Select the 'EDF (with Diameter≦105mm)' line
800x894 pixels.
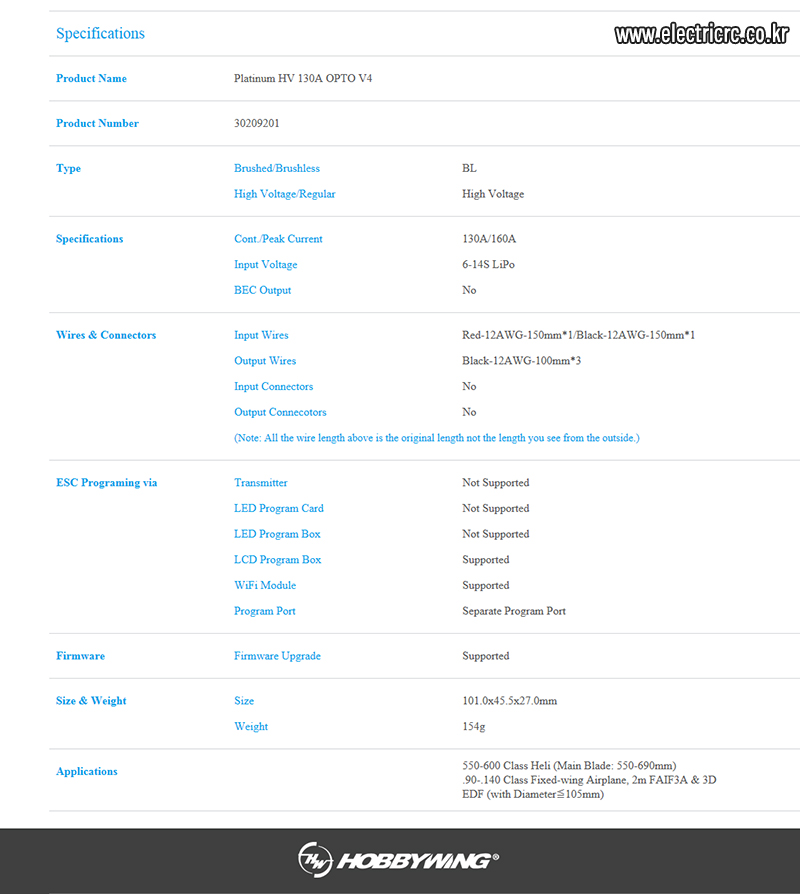(533, 794)
